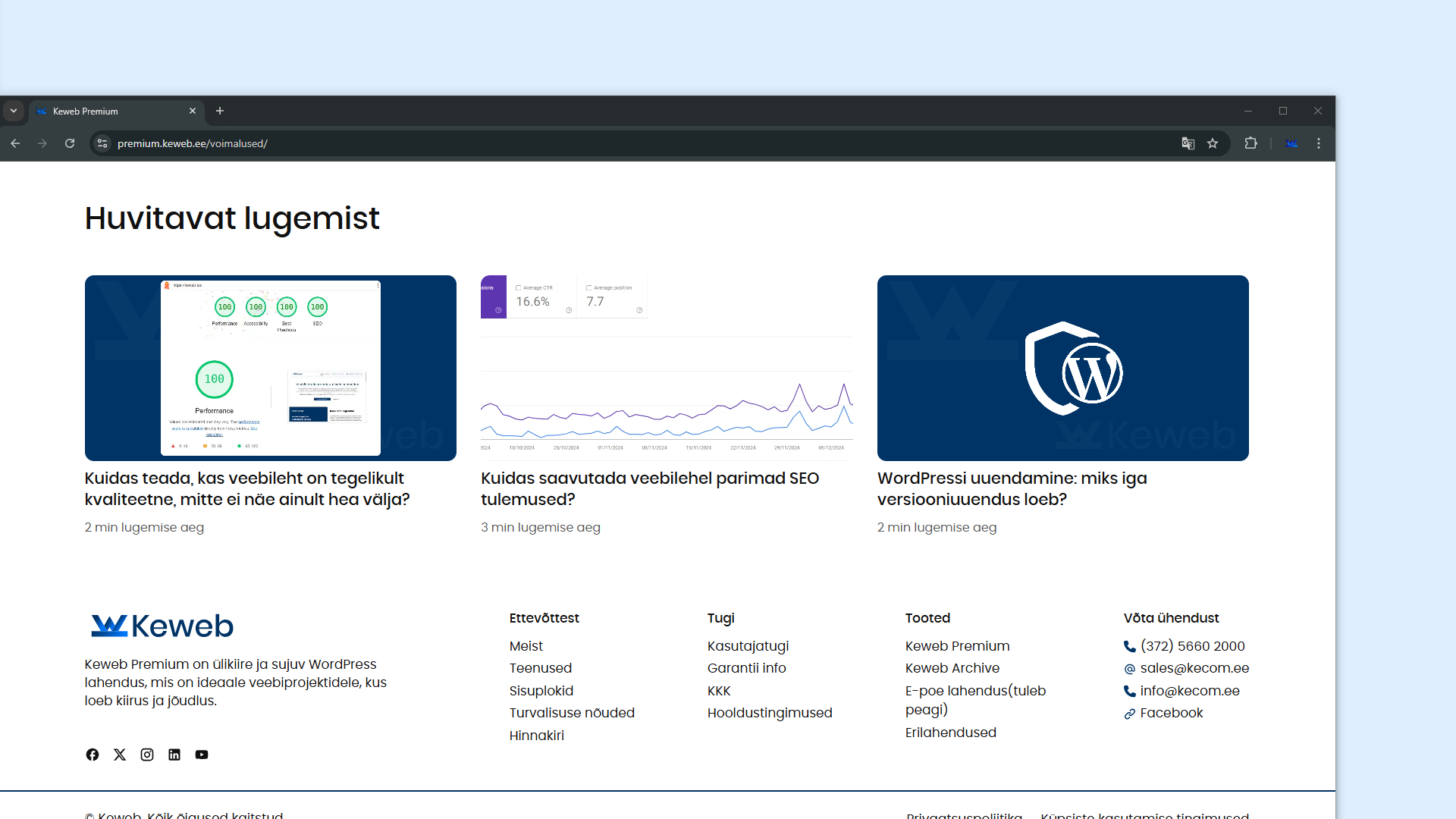Call the (372) 5660 2000 phone link
This screenshot has width=1456, height=819.
pos(1185,646)
